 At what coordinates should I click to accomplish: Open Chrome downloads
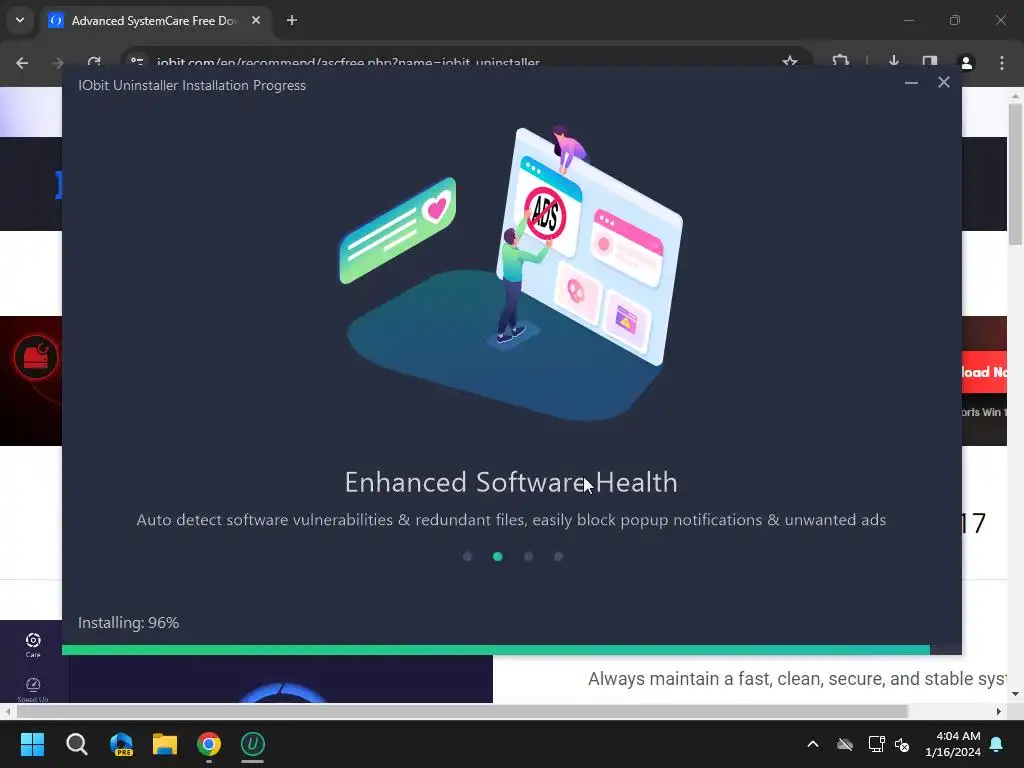(x=894, y=62)
